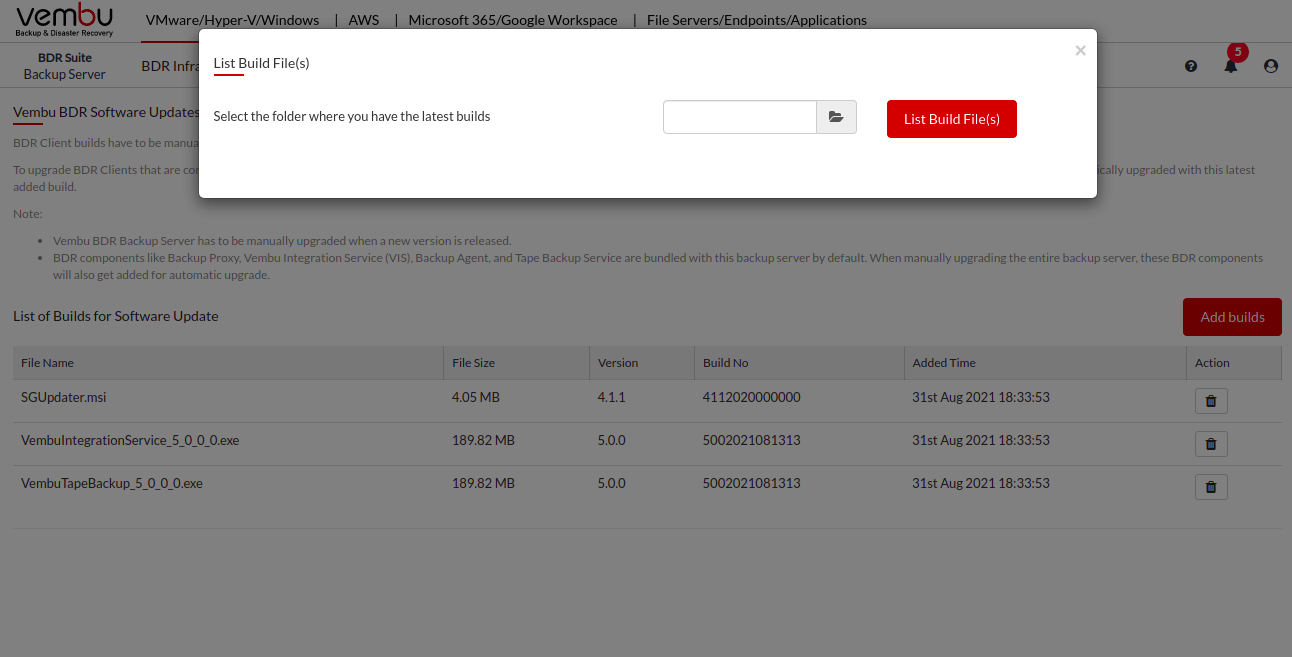Delete the SGUpdater.msi build
This screenshot has width=1292, height=657.
pyautogui.click(x=1211, y=401)
